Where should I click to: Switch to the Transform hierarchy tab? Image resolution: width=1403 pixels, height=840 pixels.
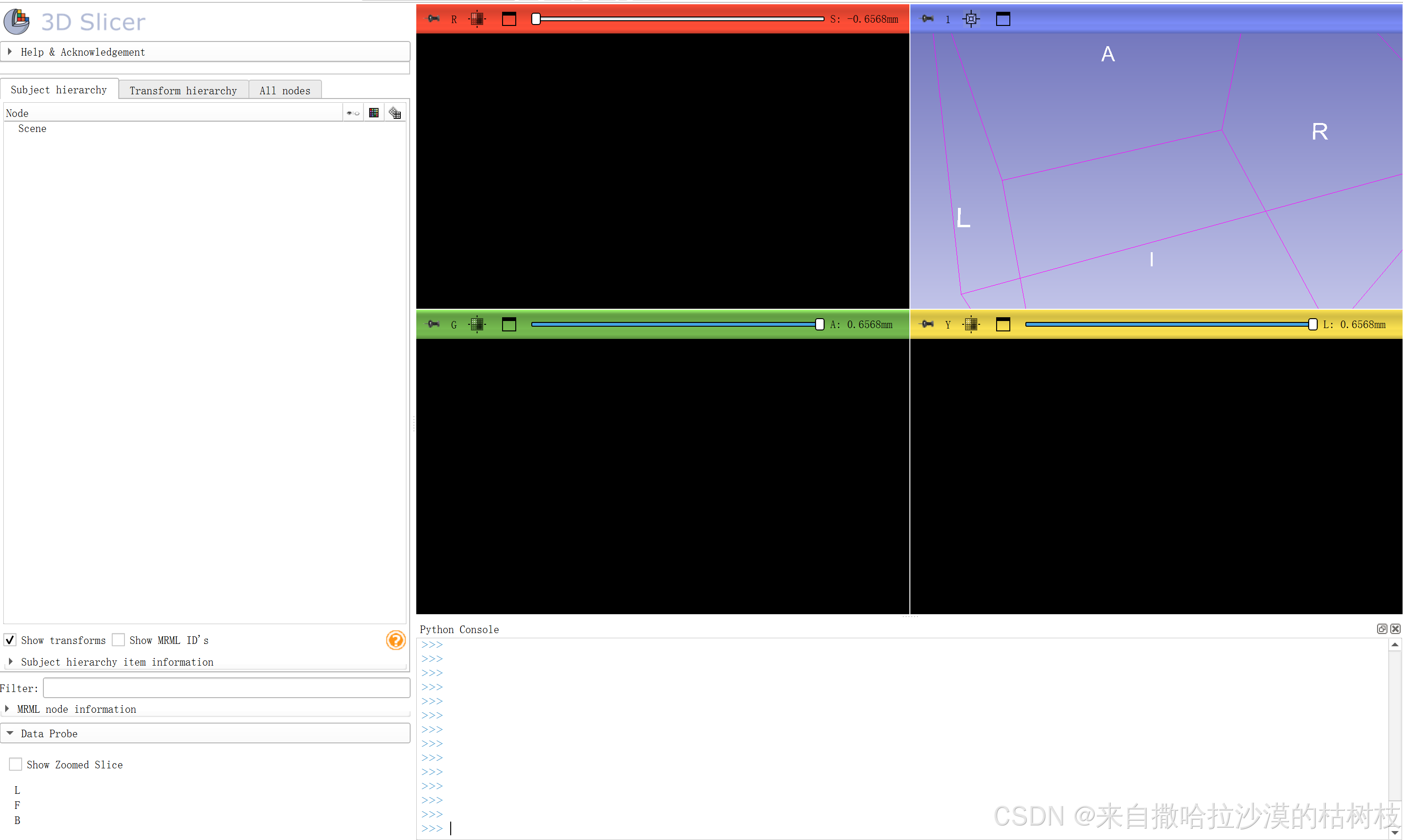coord(183,90)
